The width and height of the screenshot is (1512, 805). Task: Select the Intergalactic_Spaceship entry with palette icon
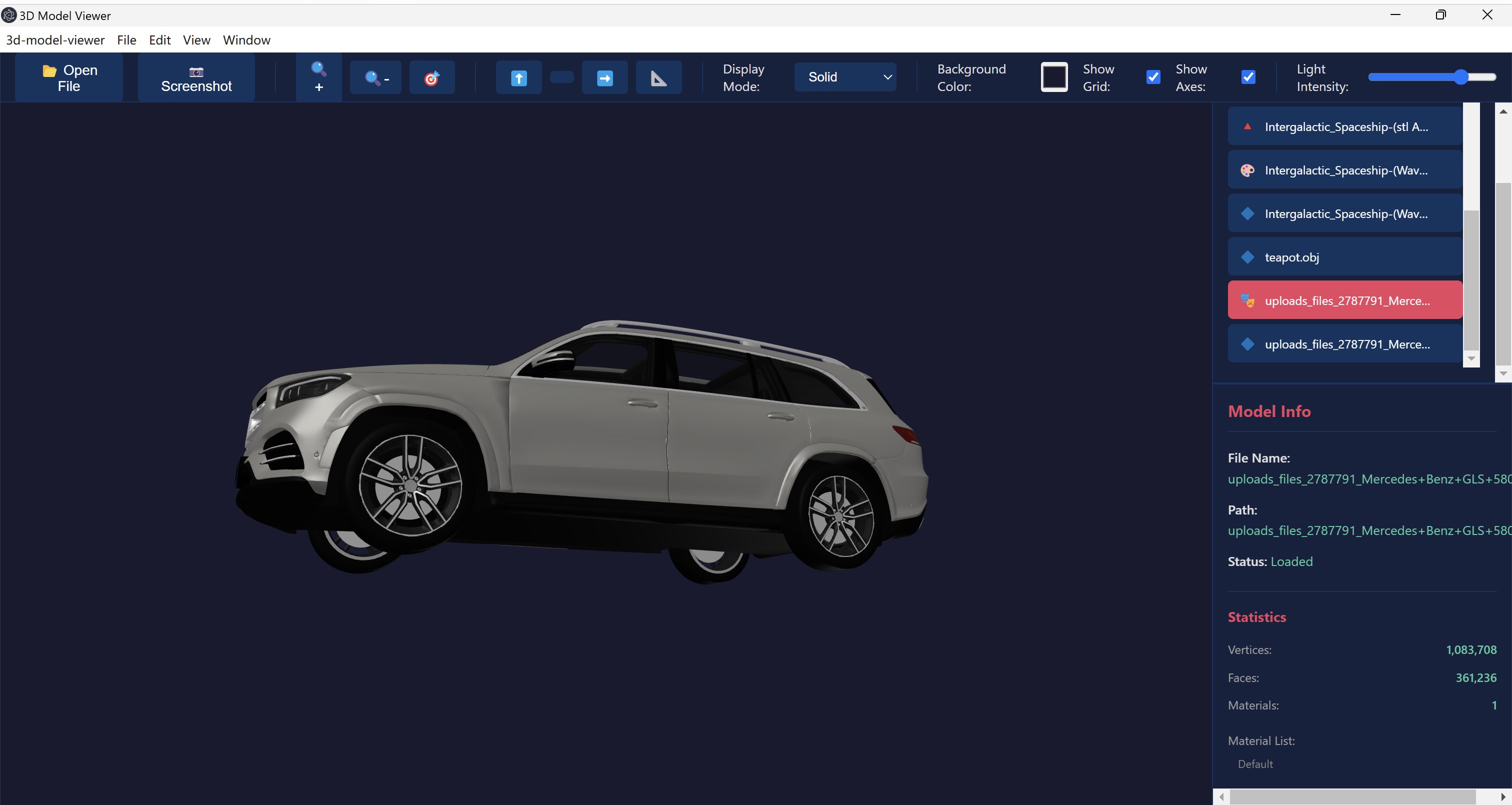point(1344,169)
